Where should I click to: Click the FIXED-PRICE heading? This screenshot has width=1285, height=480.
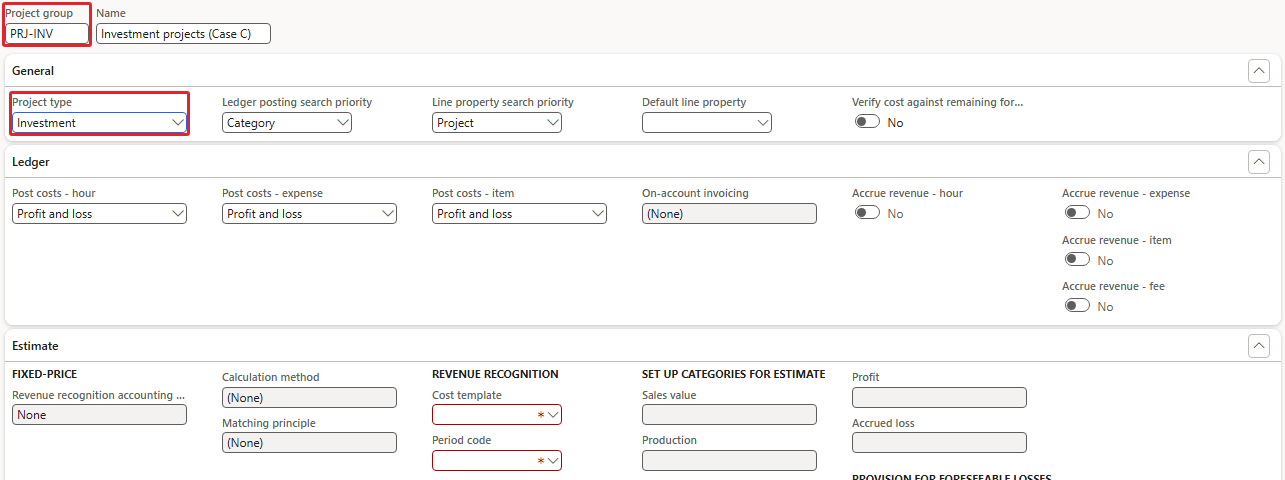[44, 374]
